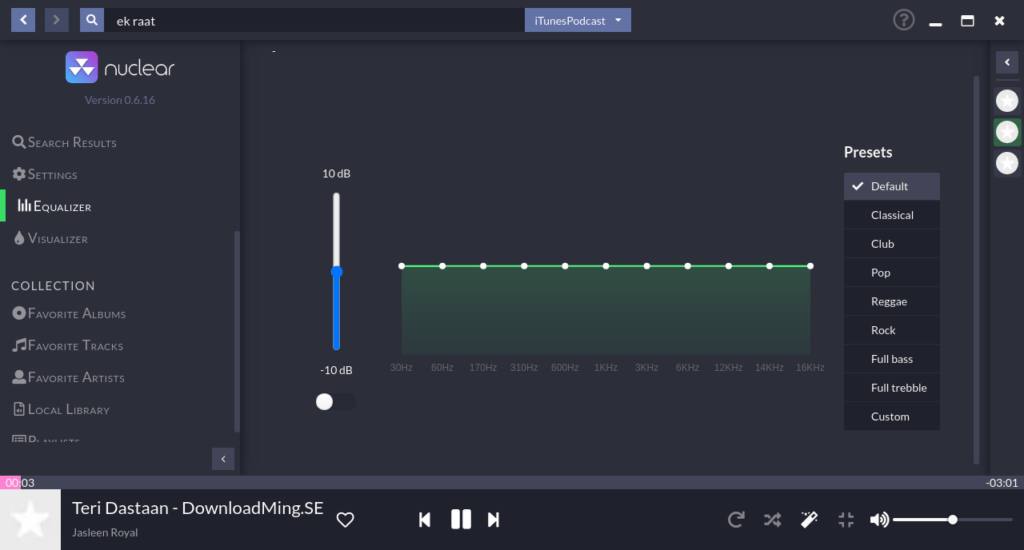The height and width of the screenshot is (550, 1024).
Task: Pause playback
Action: [x=461, y=520]
